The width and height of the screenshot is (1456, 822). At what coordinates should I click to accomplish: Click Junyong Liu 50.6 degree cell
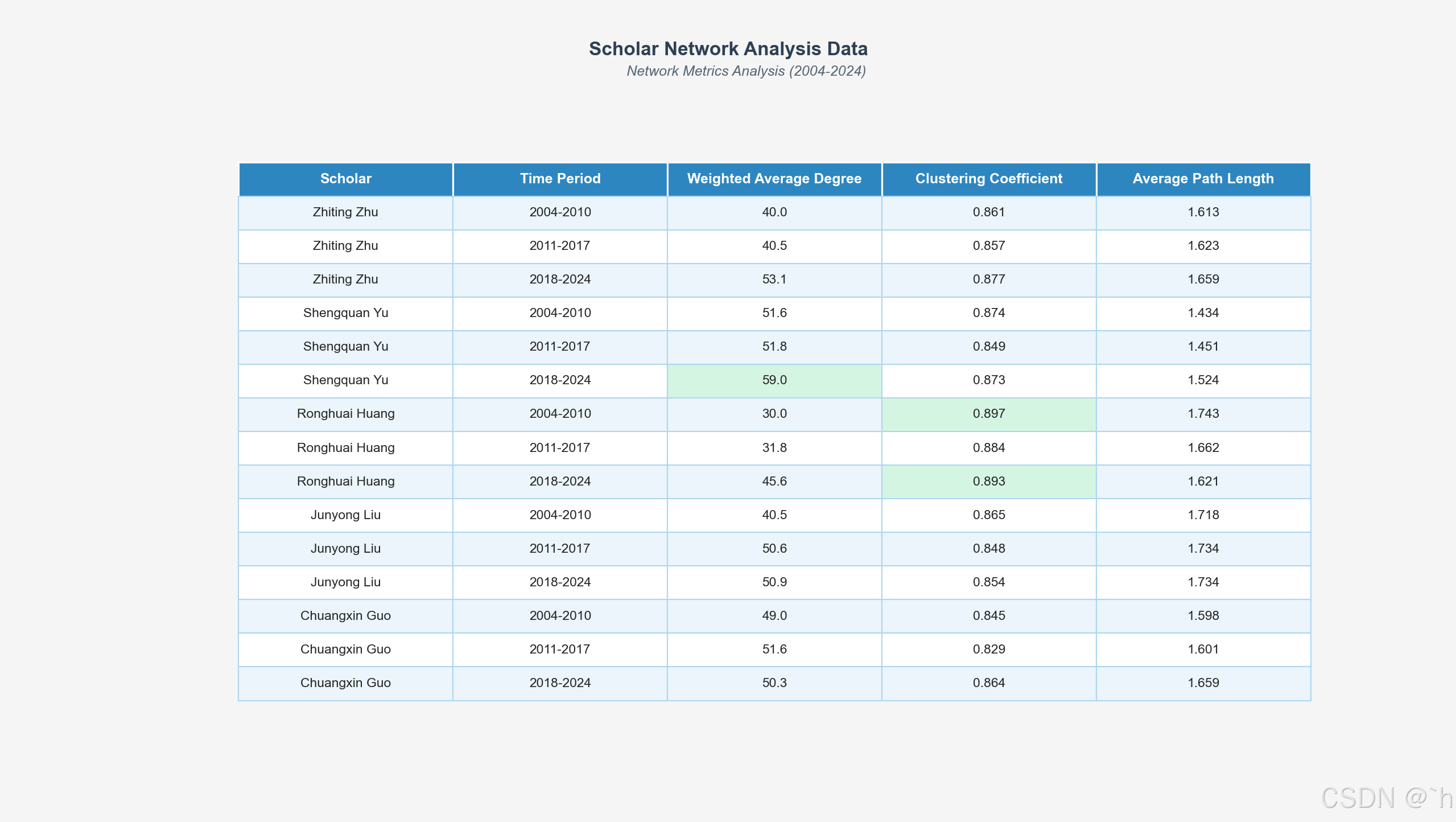[x=774, y=549]
